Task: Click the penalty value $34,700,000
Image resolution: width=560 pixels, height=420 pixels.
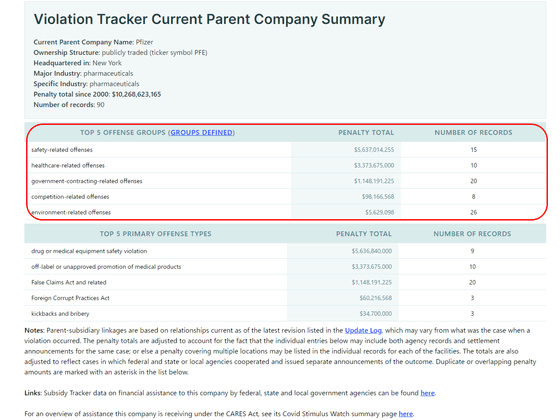Action: (x=375, y=314)
